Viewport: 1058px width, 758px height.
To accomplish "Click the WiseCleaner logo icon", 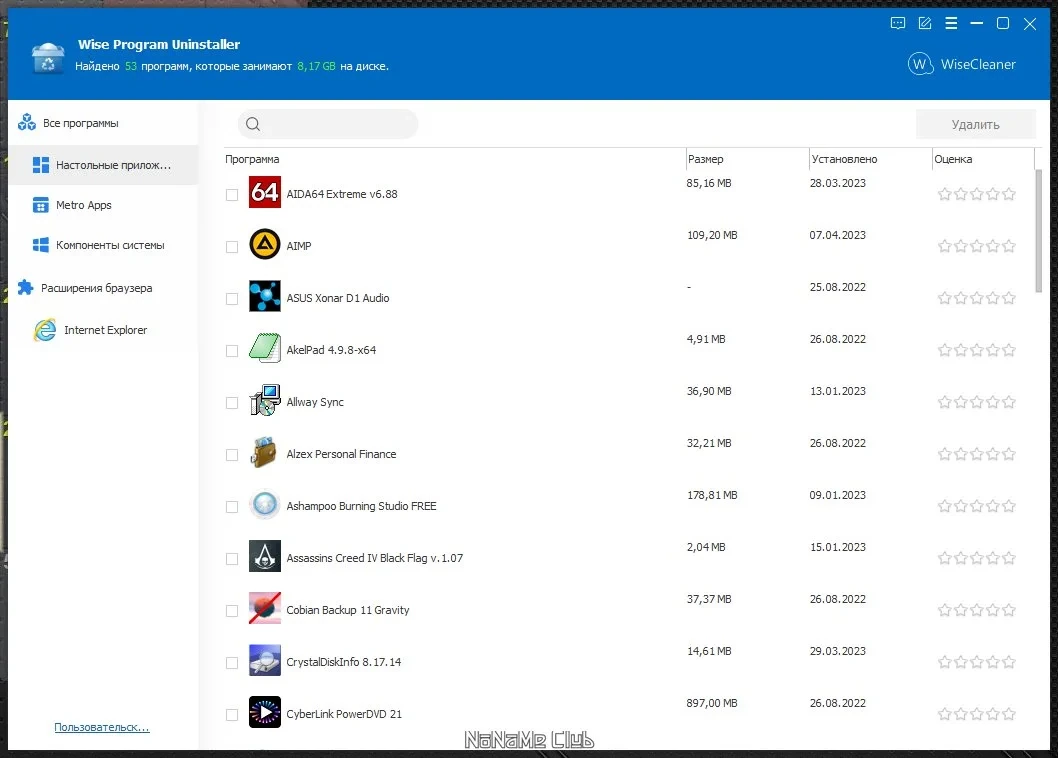I will coord(920,64).
